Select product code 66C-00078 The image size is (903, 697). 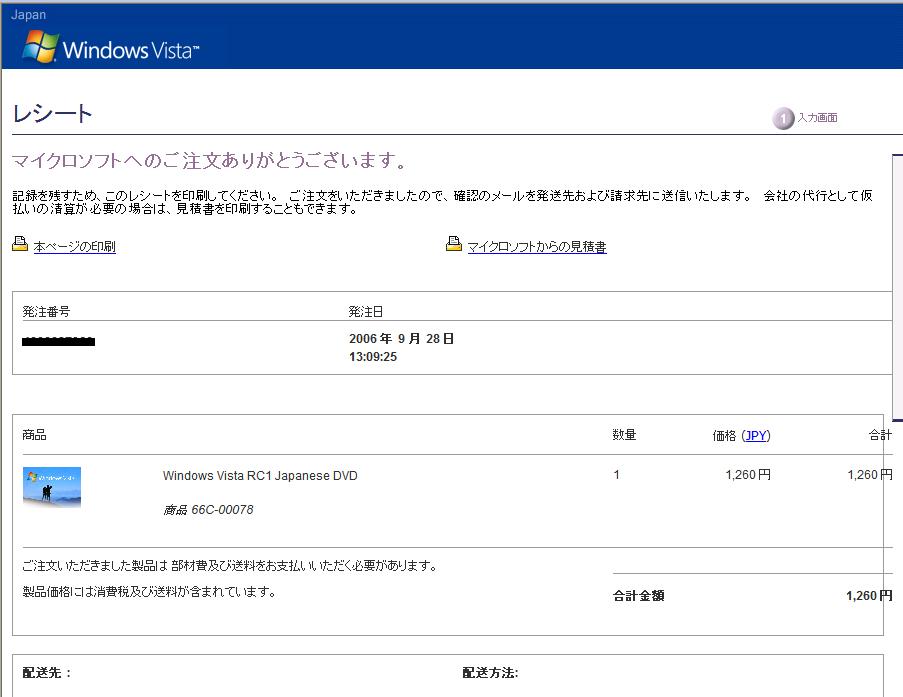pyautogui.click(x=222, y=510)
